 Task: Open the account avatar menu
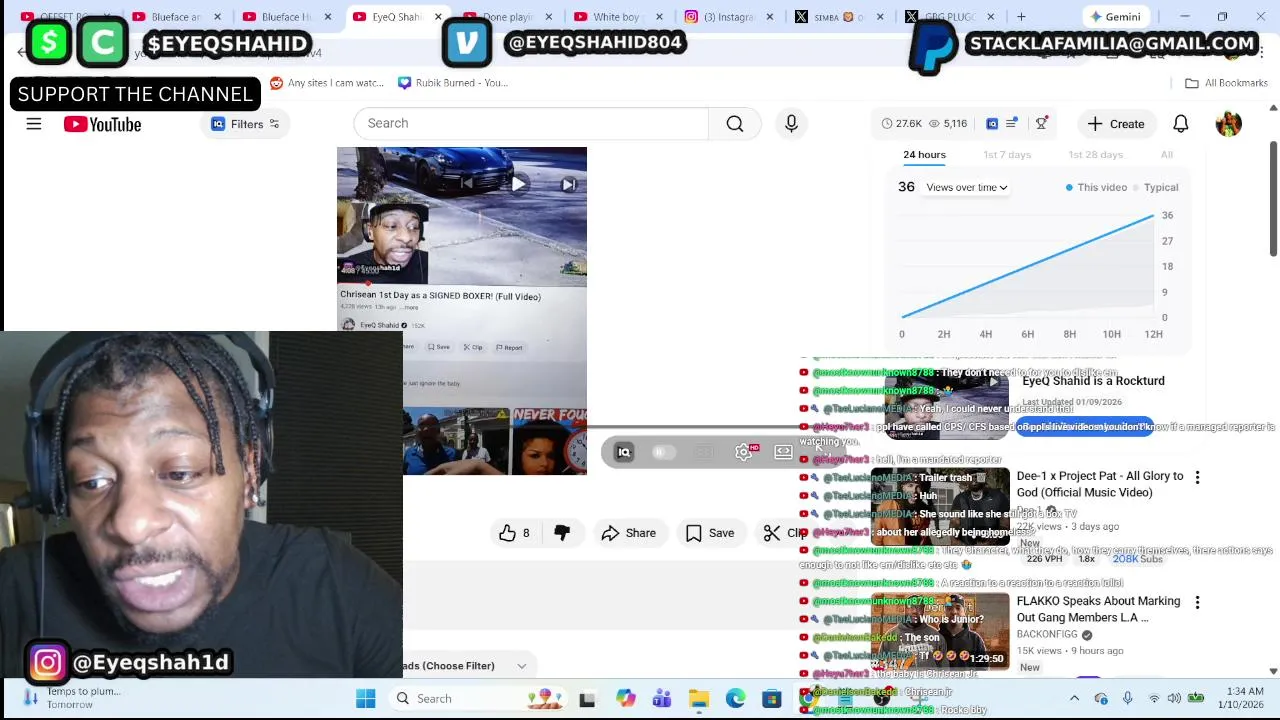click(x=1229, y=124)
